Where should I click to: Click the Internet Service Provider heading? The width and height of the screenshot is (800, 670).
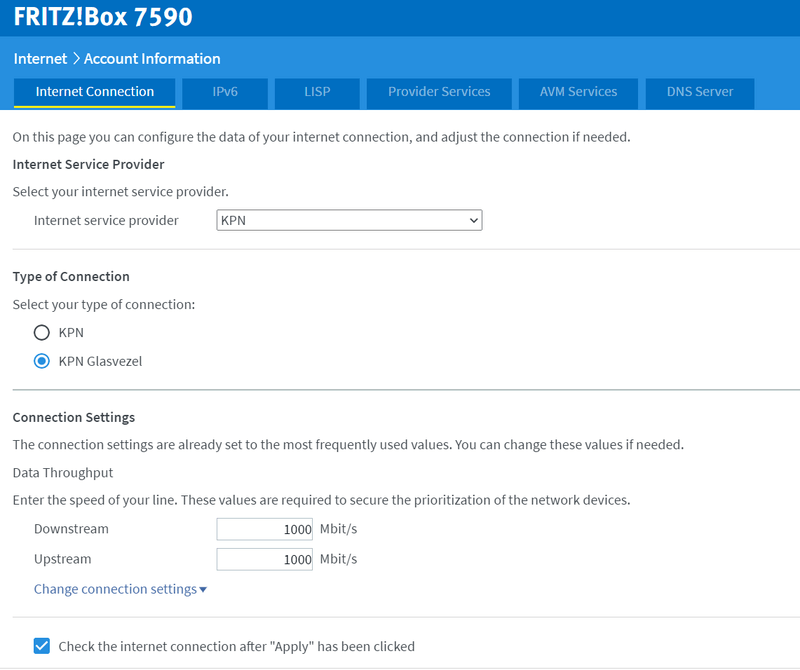click(88, 164)
